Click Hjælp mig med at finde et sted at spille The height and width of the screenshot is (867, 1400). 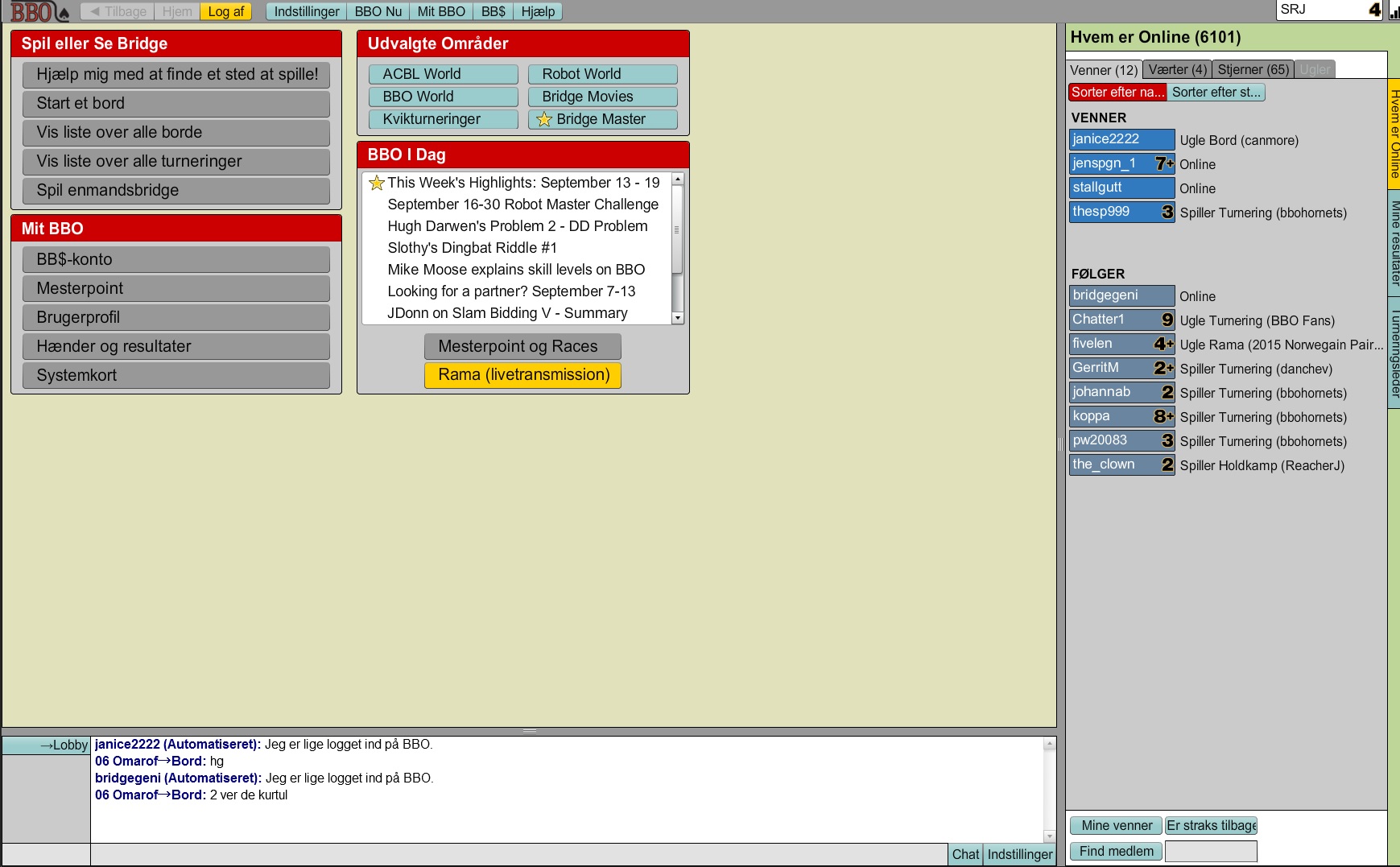pyautogui.click(x=176, y=75)
